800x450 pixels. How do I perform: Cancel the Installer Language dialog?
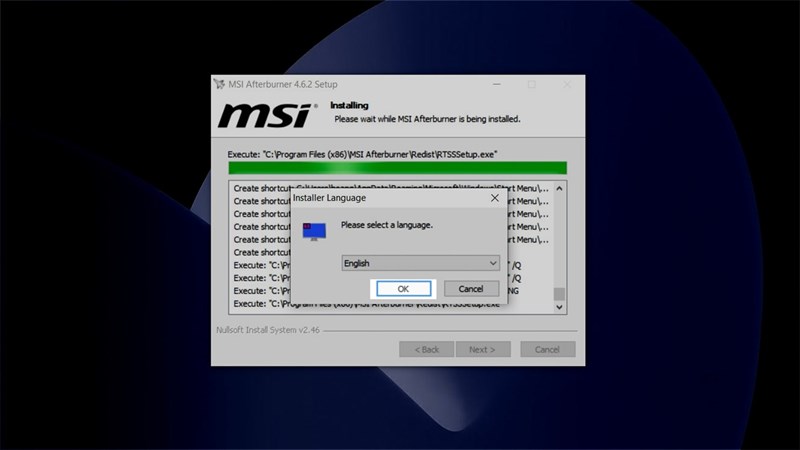471,289
